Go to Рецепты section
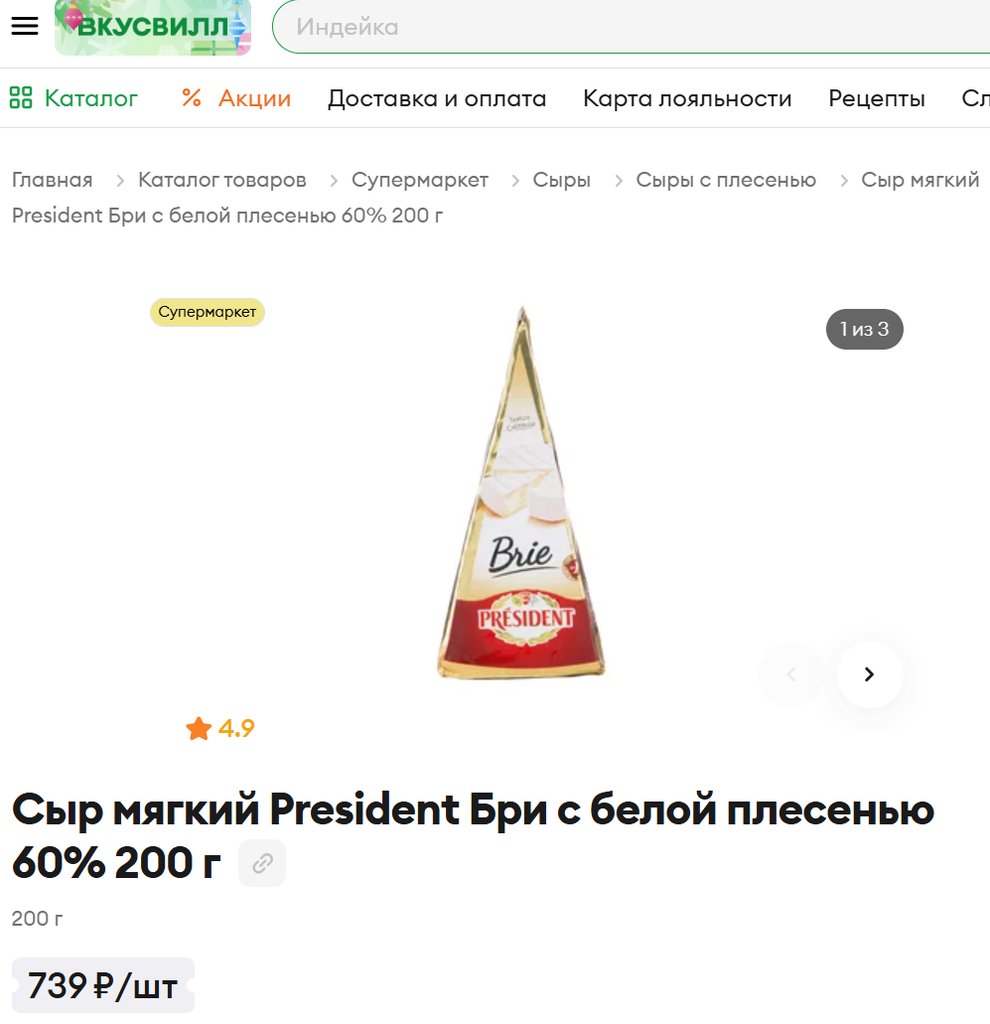This screenshot has height=1024, width=990. [876, 99]
